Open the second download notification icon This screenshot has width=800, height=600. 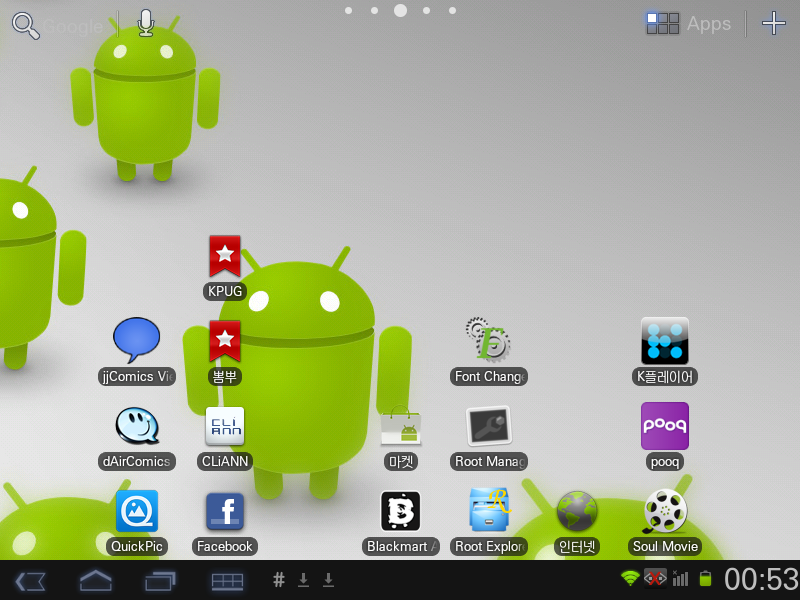coord(329,580)
